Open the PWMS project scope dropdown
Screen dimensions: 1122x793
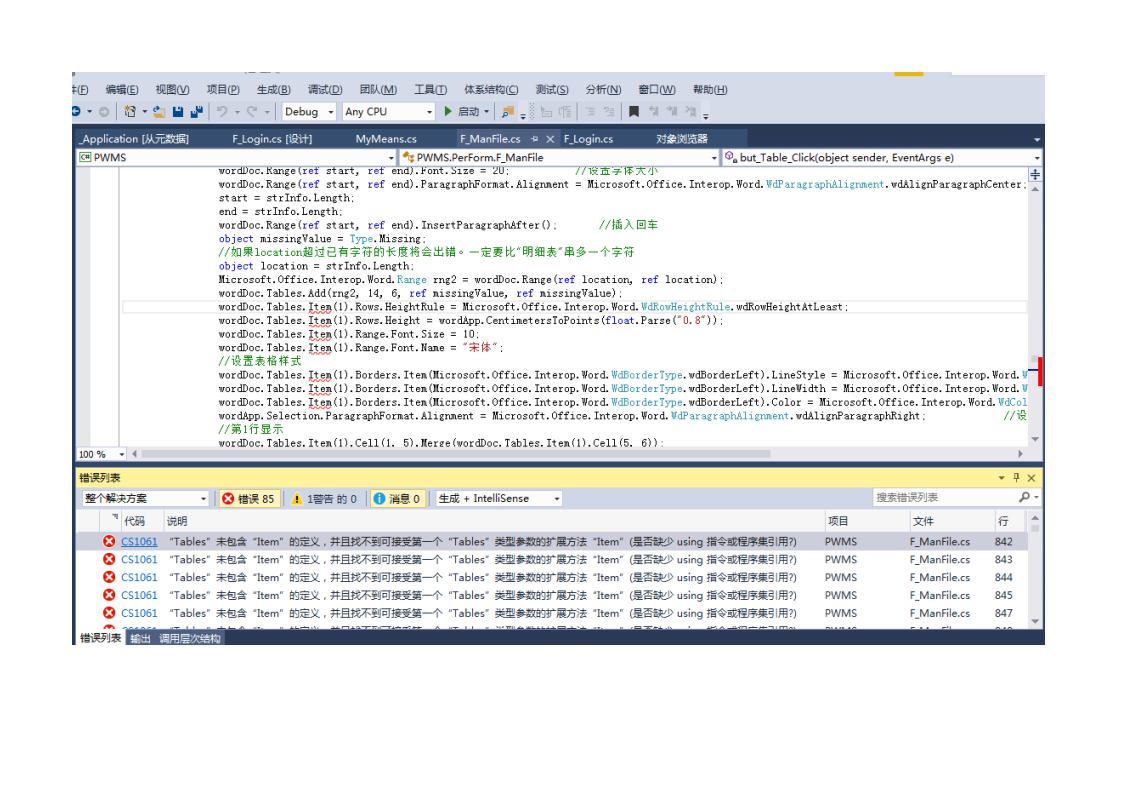click(236, 157)
